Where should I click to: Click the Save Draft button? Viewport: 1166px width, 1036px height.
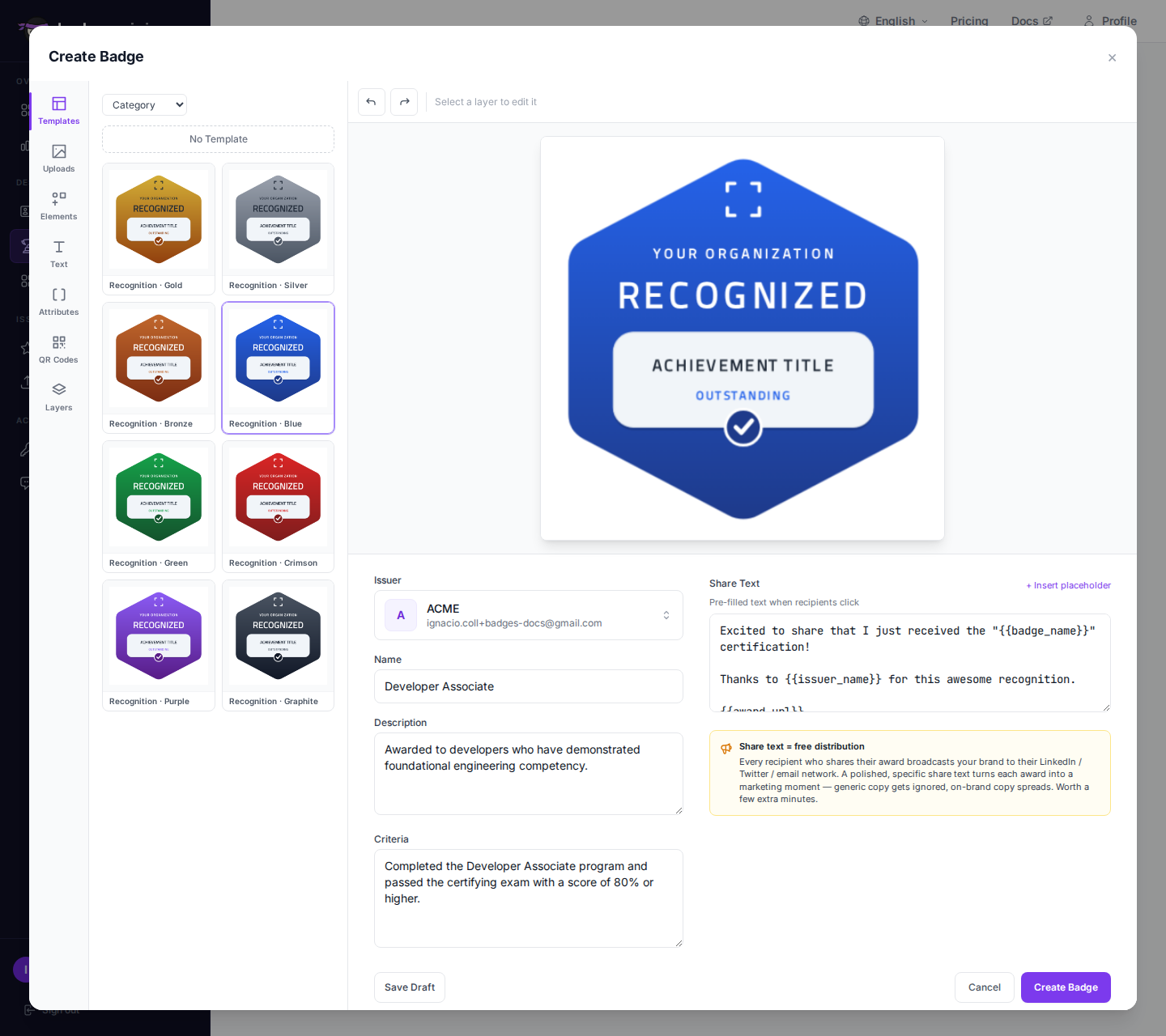410,987
